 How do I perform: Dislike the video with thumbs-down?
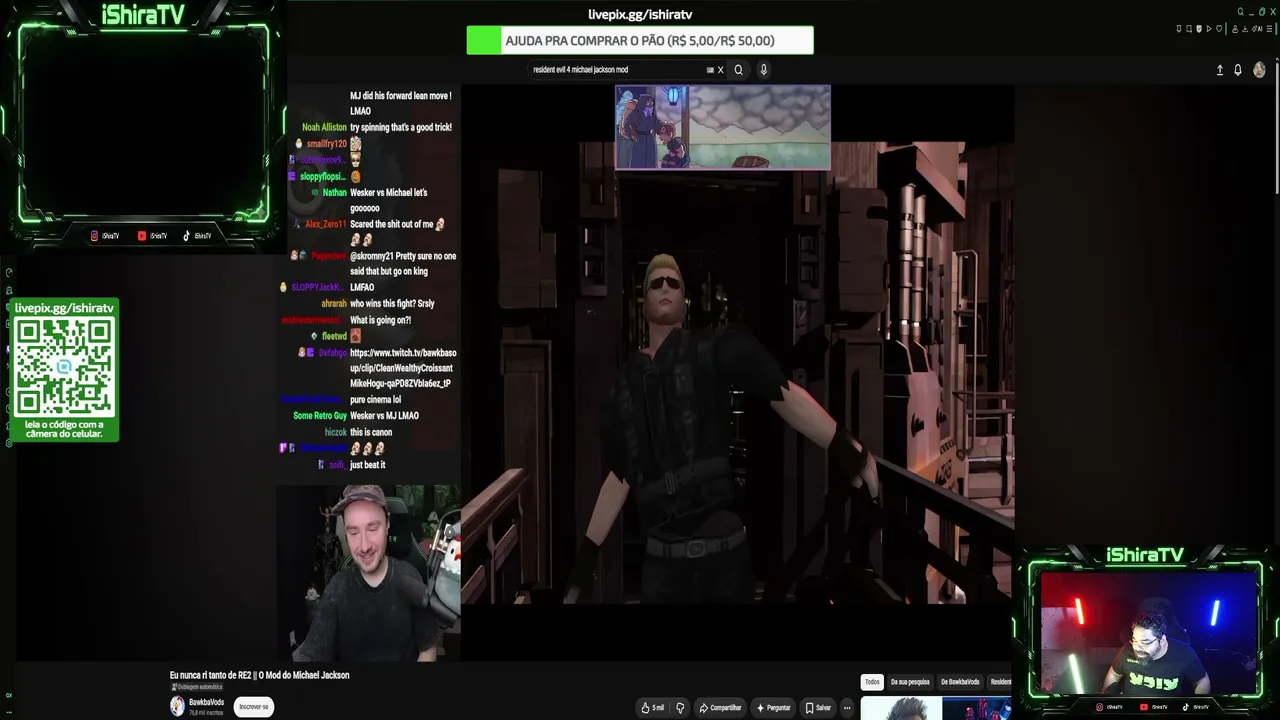[x=680, y=708]
